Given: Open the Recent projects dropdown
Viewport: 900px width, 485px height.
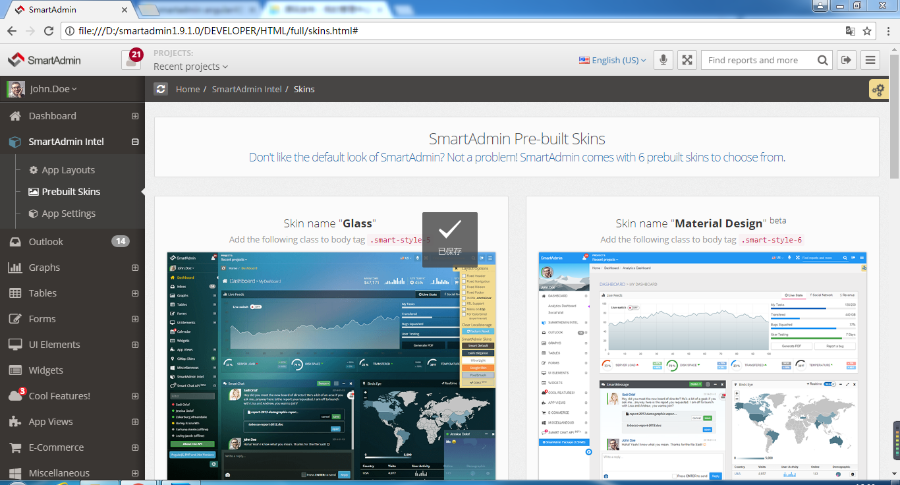Looking at the screenshot, I should 190,67.
